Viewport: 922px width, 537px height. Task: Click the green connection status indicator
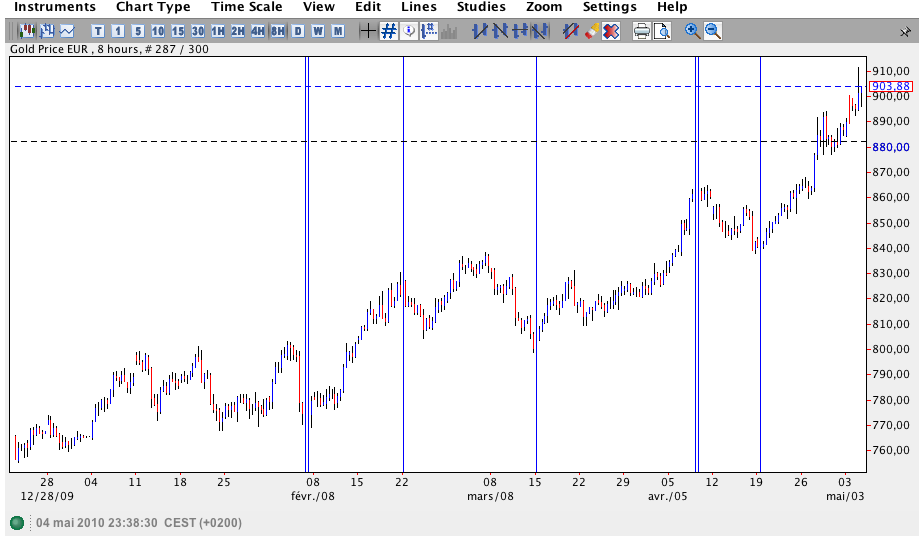click(17, 523)
